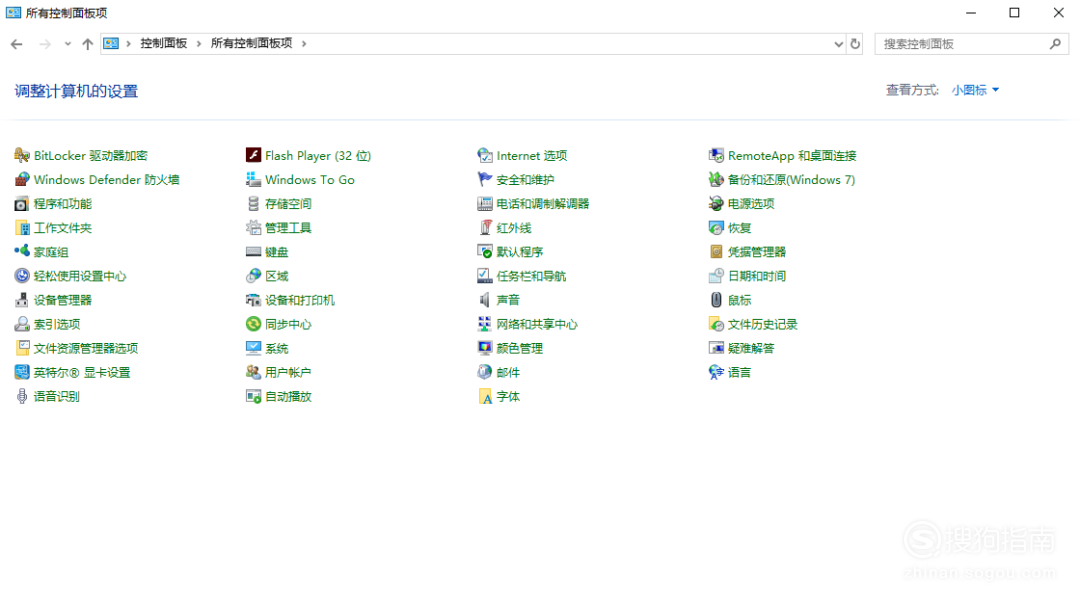Select the 所有控制面板项 breadcrumb item
1080x607 pixels.
[251, 43]
